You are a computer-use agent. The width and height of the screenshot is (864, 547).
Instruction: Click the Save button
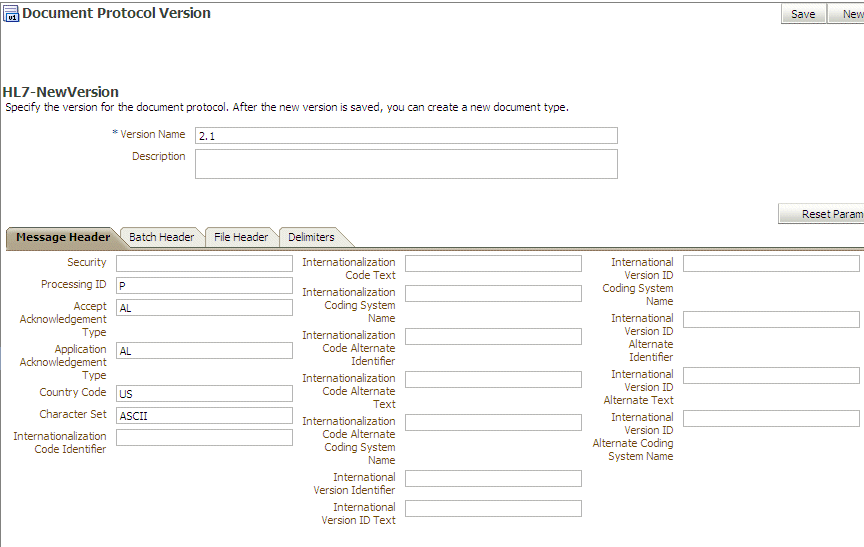coord(802,14)
